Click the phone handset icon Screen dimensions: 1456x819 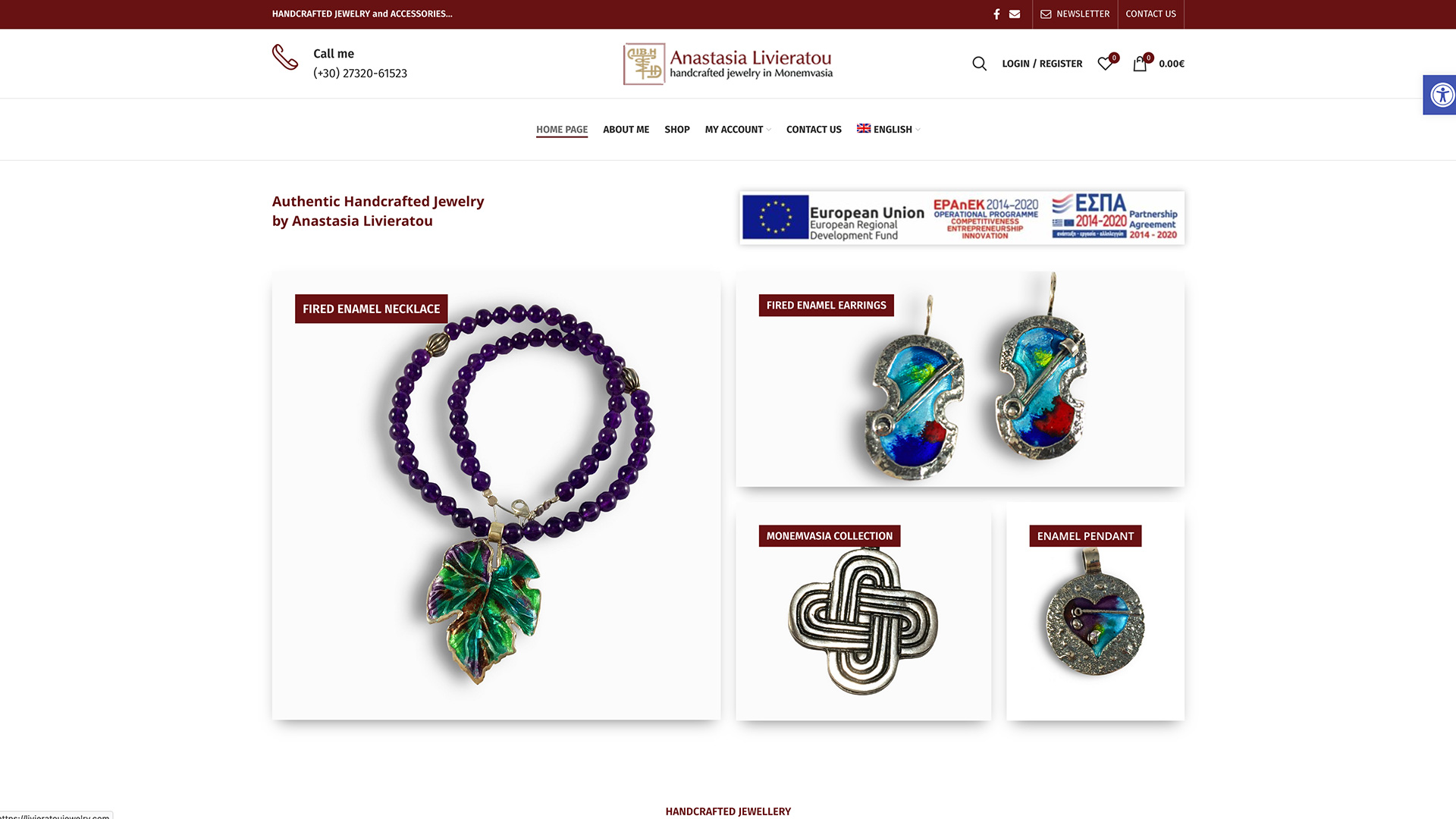pyautogui.click(x=285, y=57)
